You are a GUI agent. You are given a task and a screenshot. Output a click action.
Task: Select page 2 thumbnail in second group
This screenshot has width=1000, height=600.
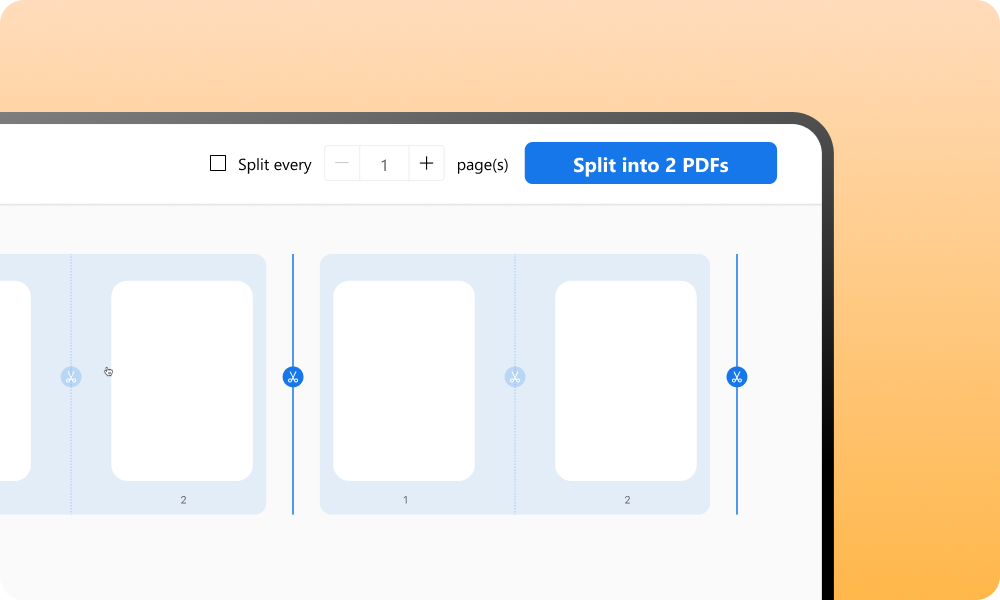626,380
